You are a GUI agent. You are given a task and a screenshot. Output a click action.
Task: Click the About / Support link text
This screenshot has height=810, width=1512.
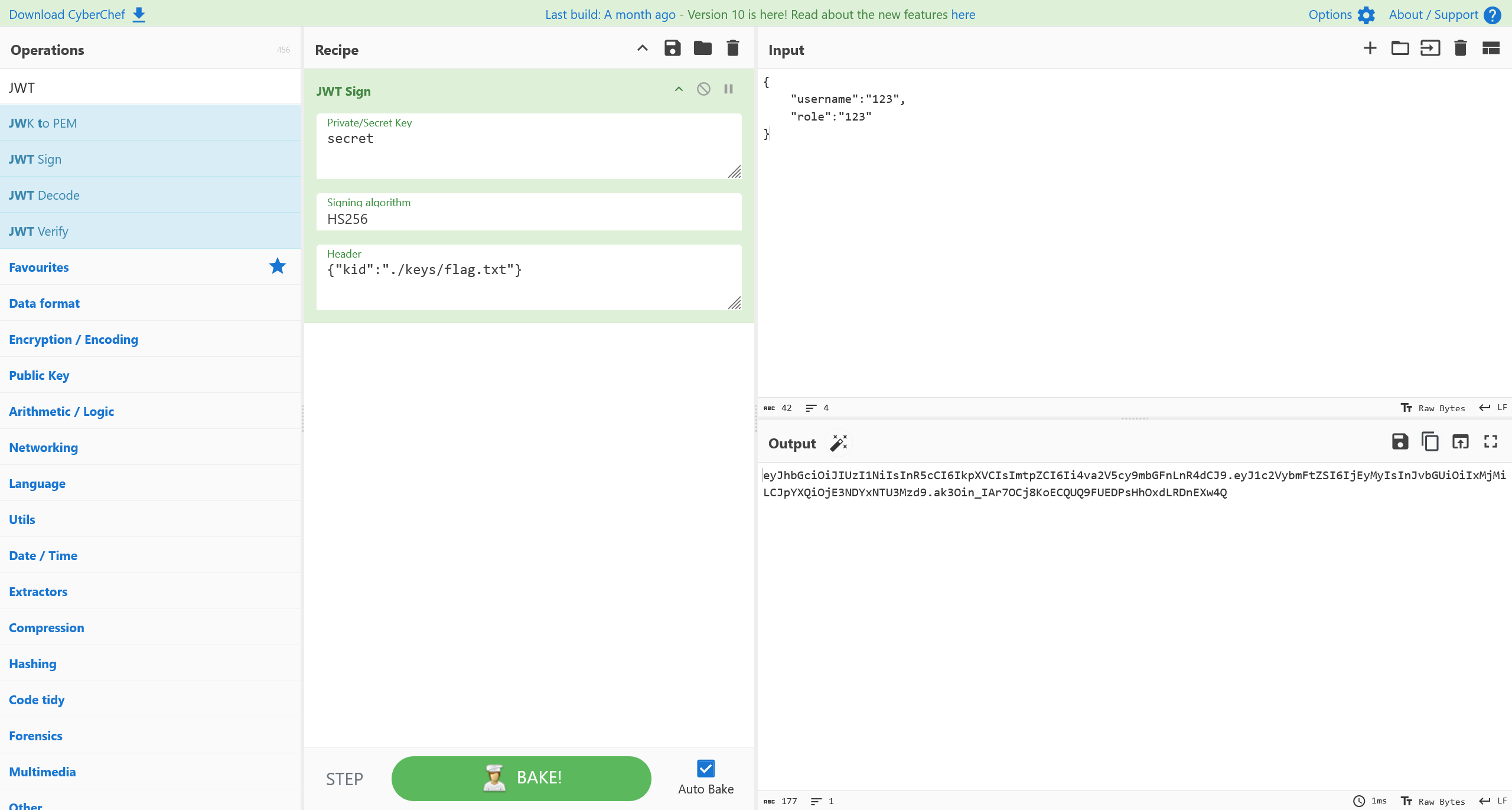click(x=1433, y=15)
